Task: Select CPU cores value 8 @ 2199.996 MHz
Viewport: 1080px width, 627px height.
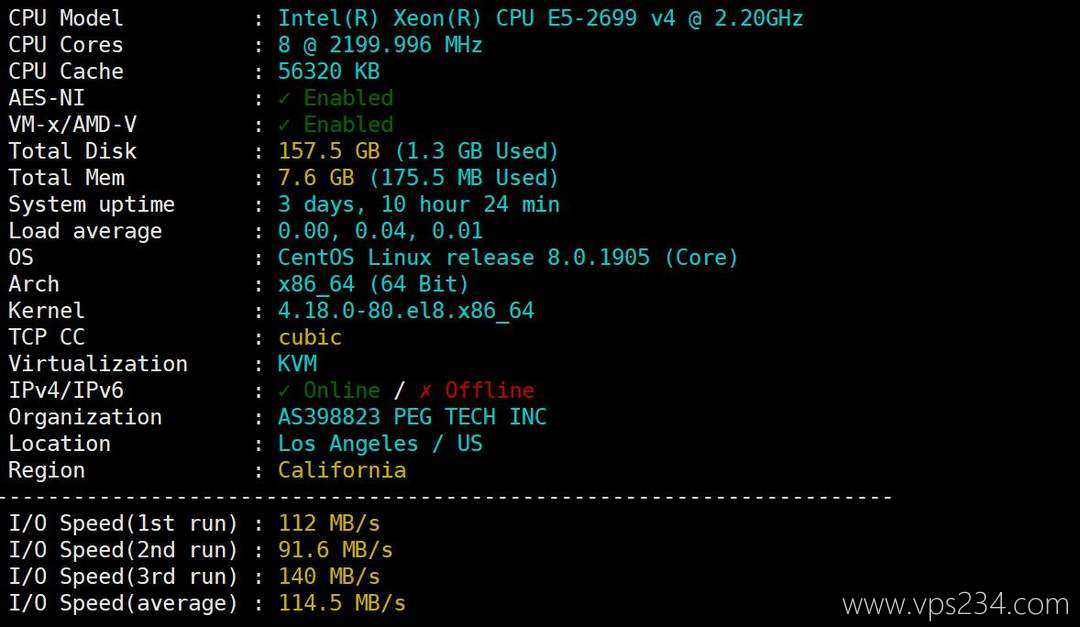Action: [x=380, y=45]
